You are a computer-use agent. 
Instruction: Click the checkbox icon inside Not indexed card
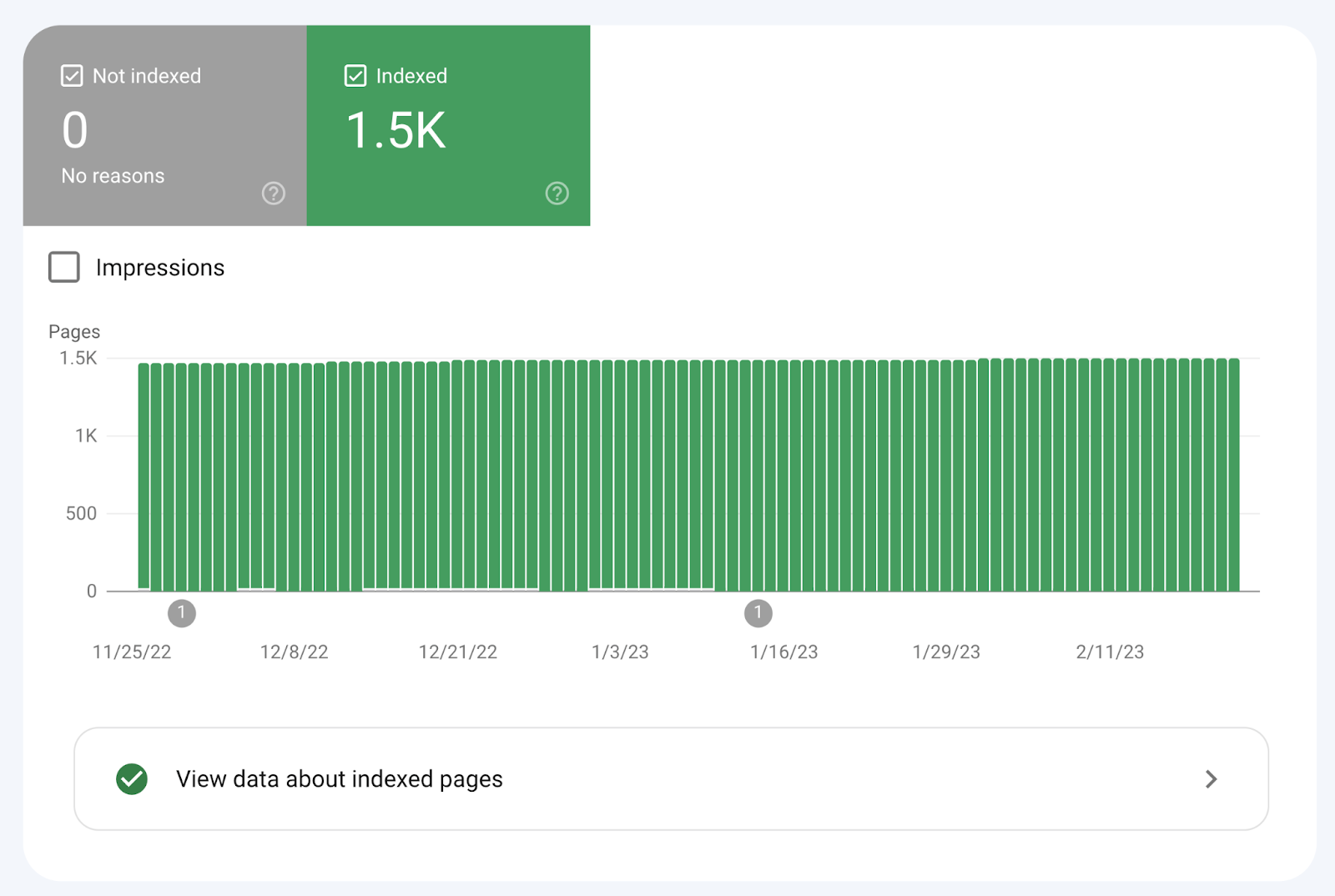[72, 75]
